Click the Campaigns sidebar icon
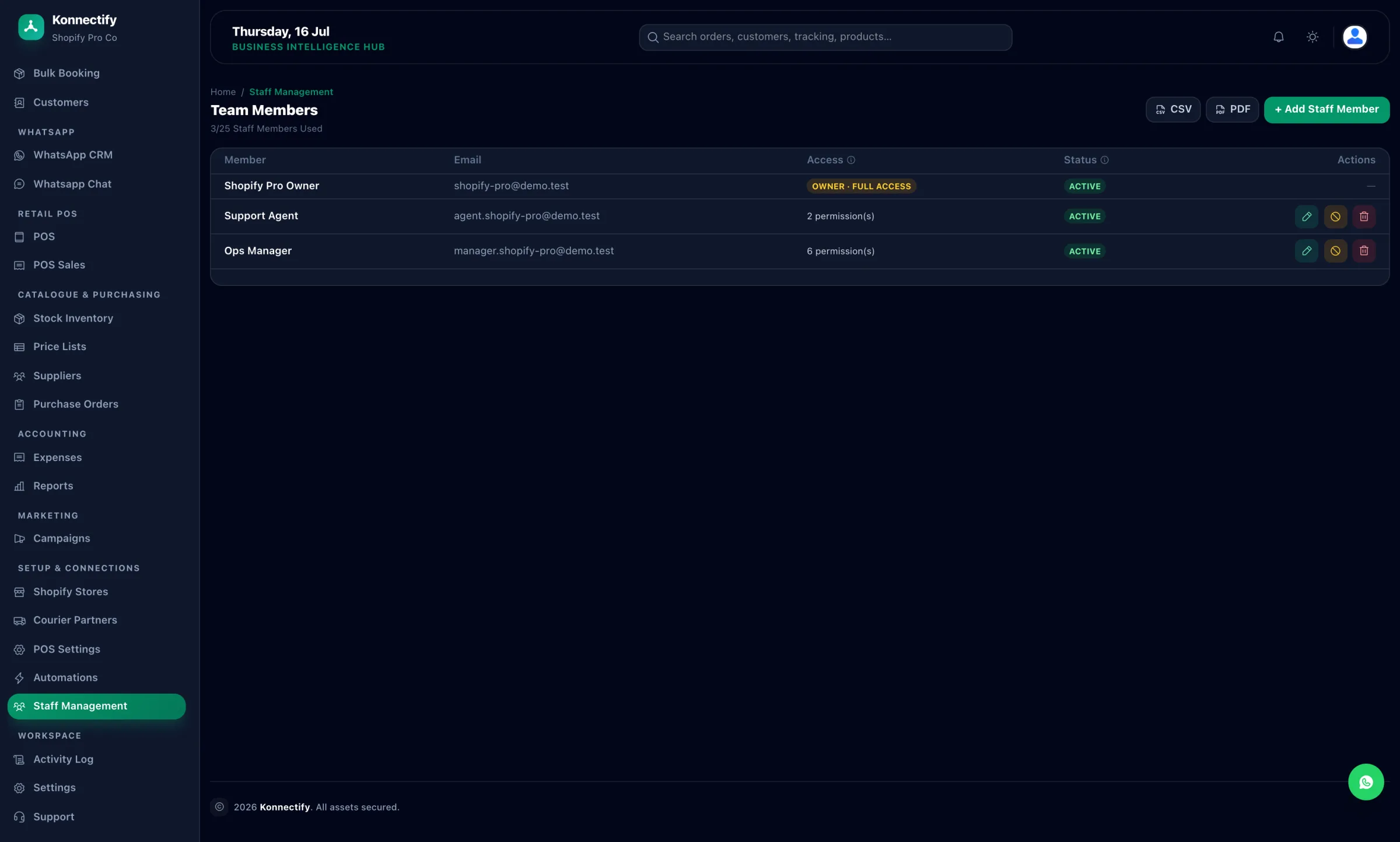 coord(19,539)
